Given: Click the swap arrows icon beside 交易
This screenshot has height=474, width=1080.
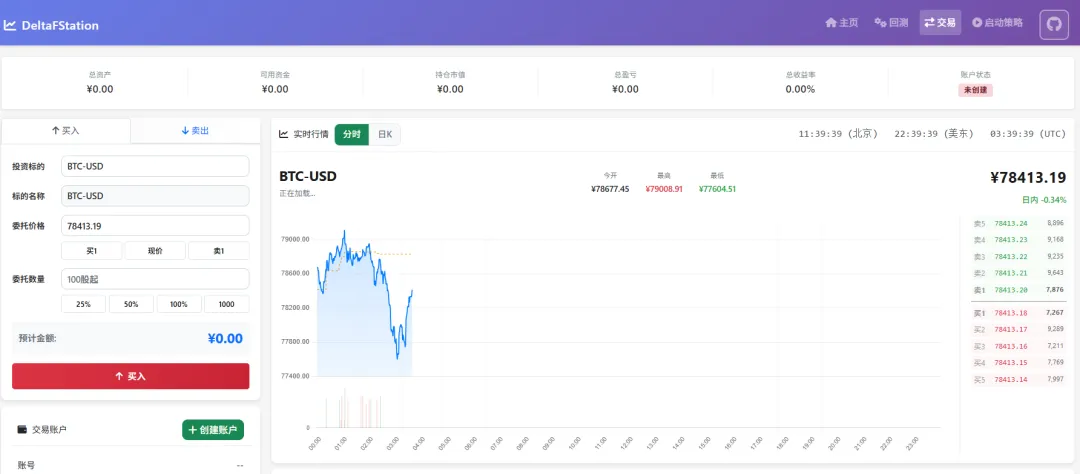Looking at the screenshot, I should (x=929, y=23).
